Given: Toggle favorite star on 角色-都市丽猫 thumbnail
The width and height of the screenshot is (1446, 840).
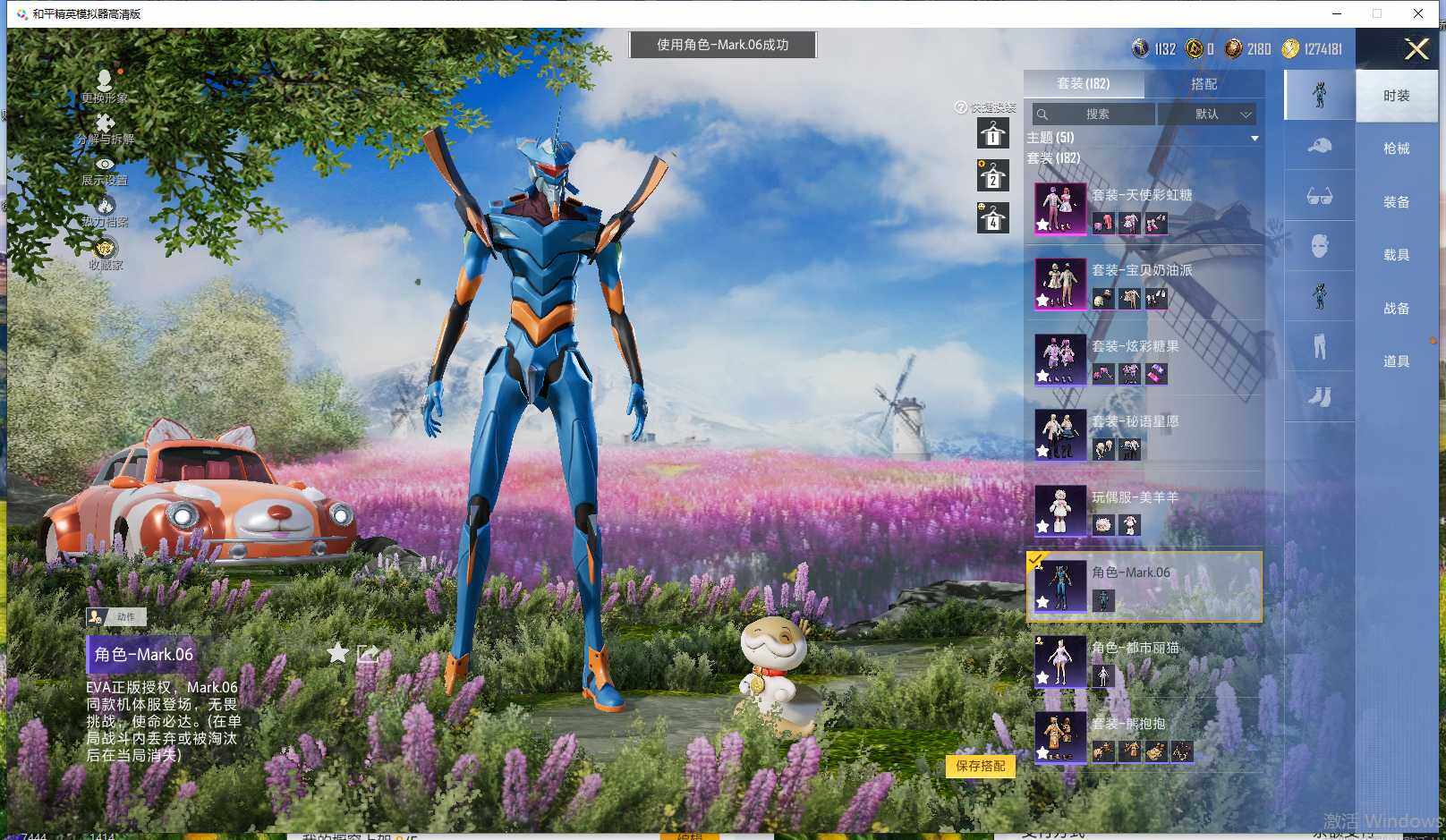Looking at the screenshot, I should [1043, 678].
